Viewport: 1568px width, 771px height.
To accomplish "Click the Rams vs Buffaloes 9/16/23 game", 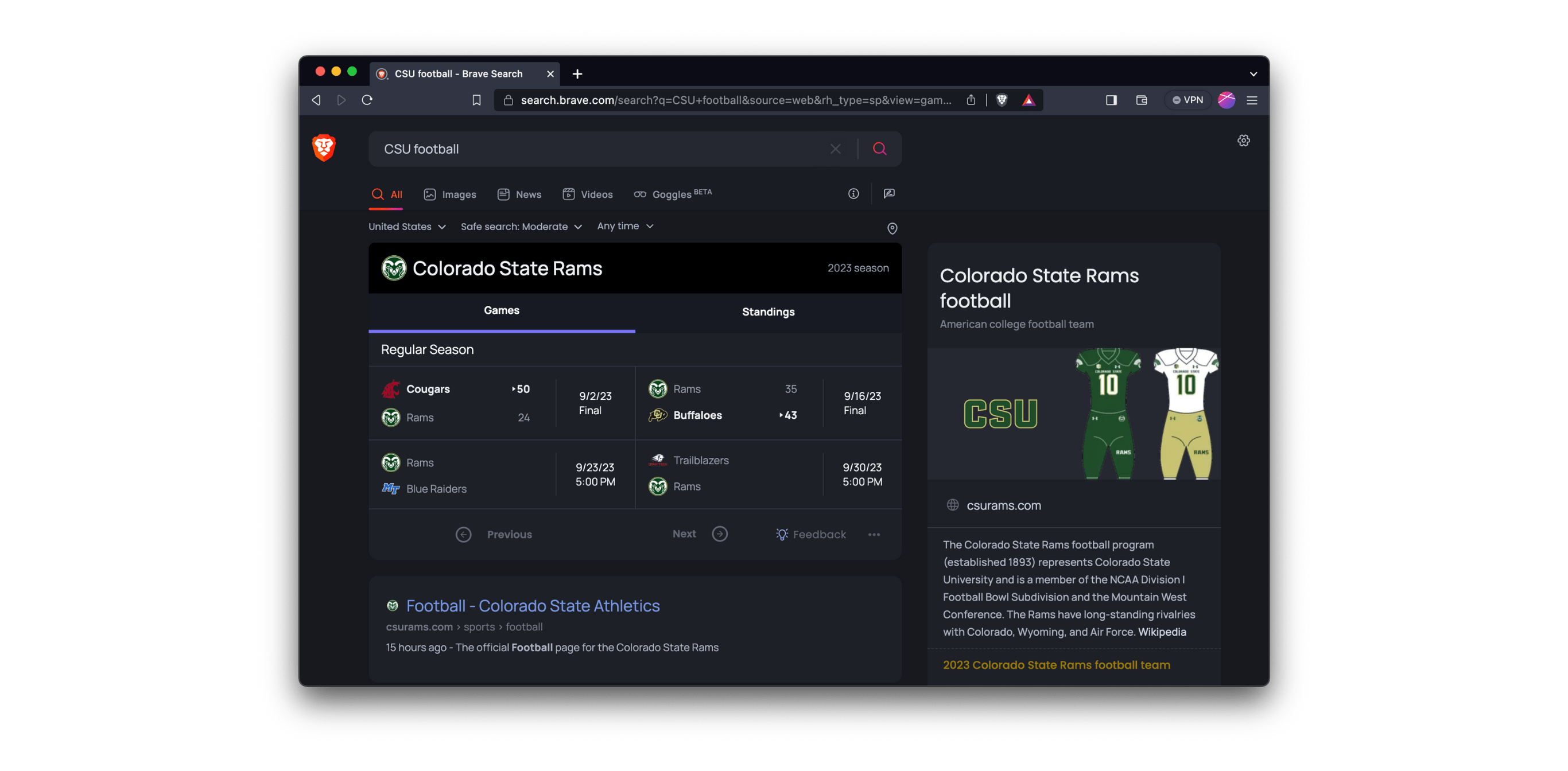I will (769, 403).
